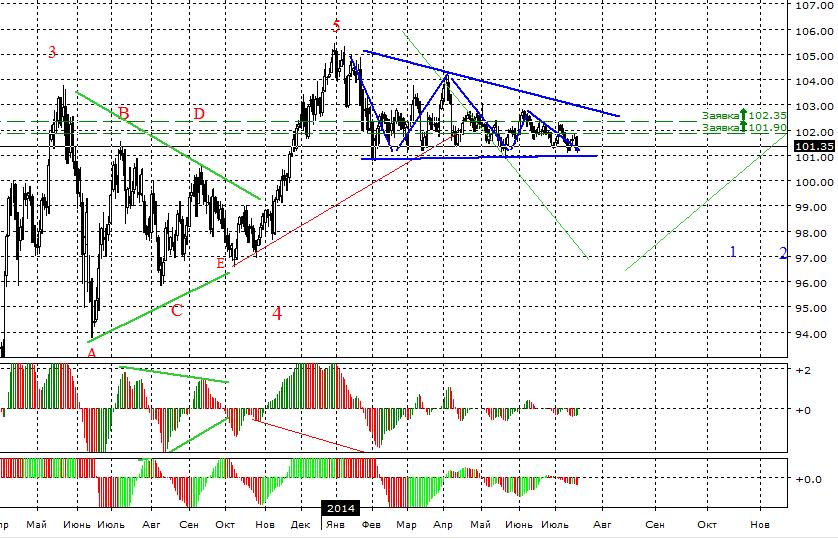Click the Янв month label
This screenshot has width=838, height=539.
pos(335,525)
